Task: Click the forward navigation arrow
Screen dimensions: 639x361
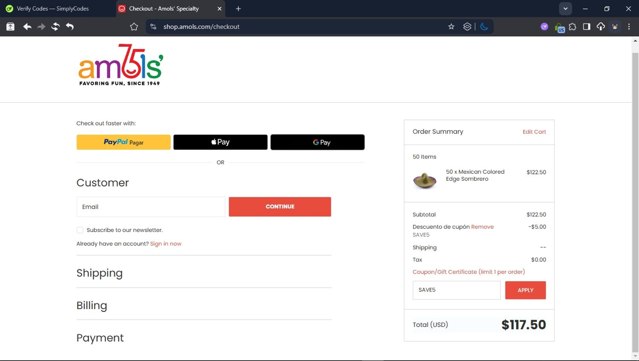Action: pyautogui.click(x=41, y=26)
